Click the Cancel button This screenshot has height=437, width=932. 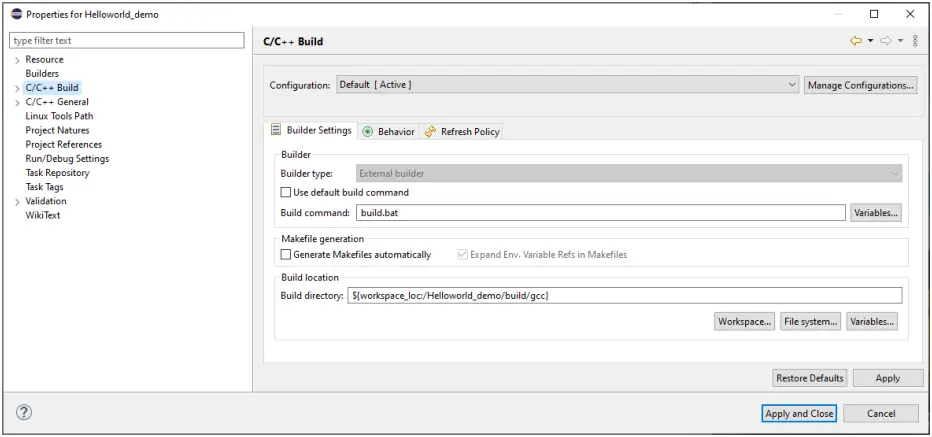tap(881, 414)
